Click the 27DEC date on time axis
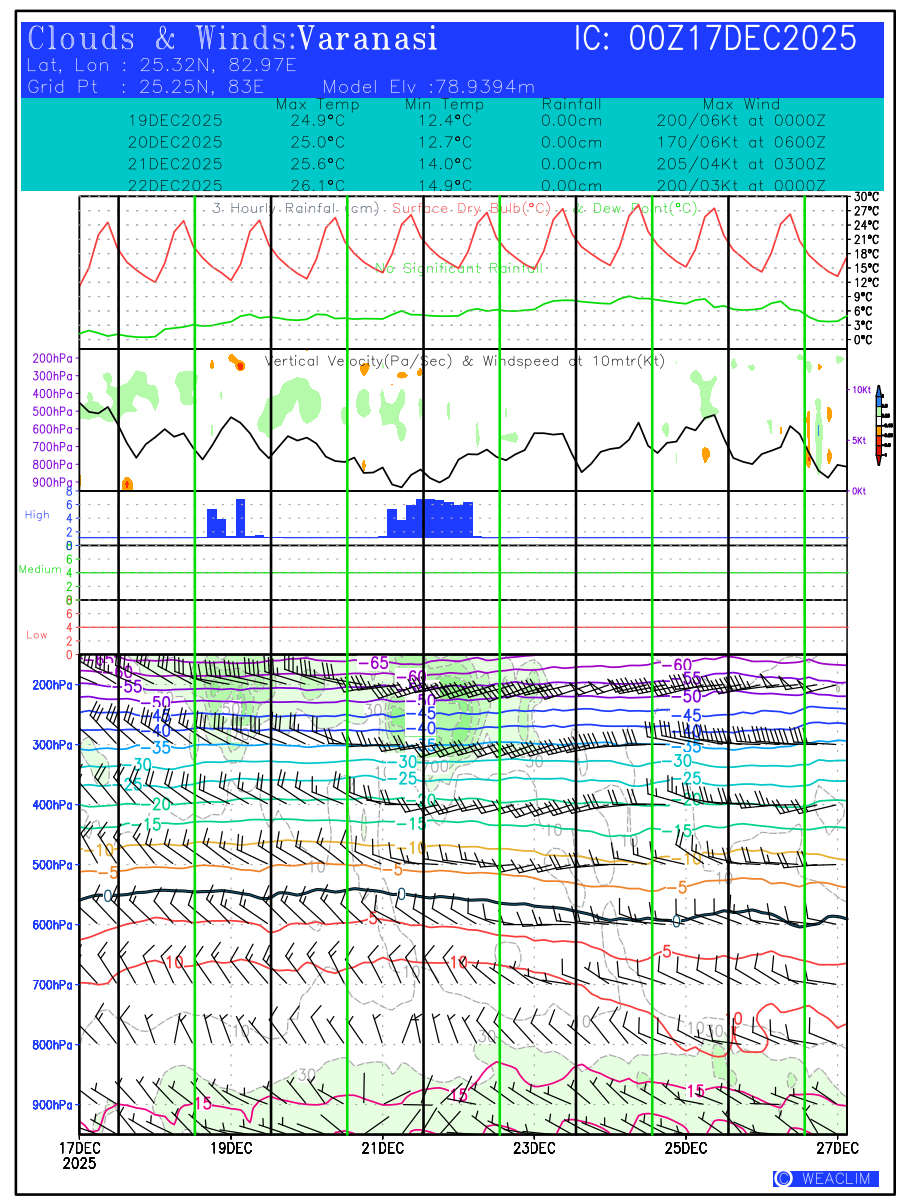The height and width of the screenshot is (1200, 900). [837, 1147]
